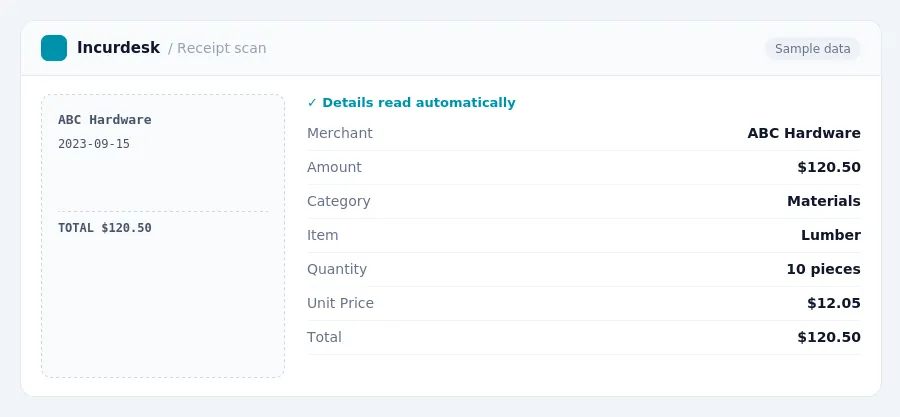Select the 10 pieces quantity value
Viewport: 900px width, 417px height.
(823, 268)
